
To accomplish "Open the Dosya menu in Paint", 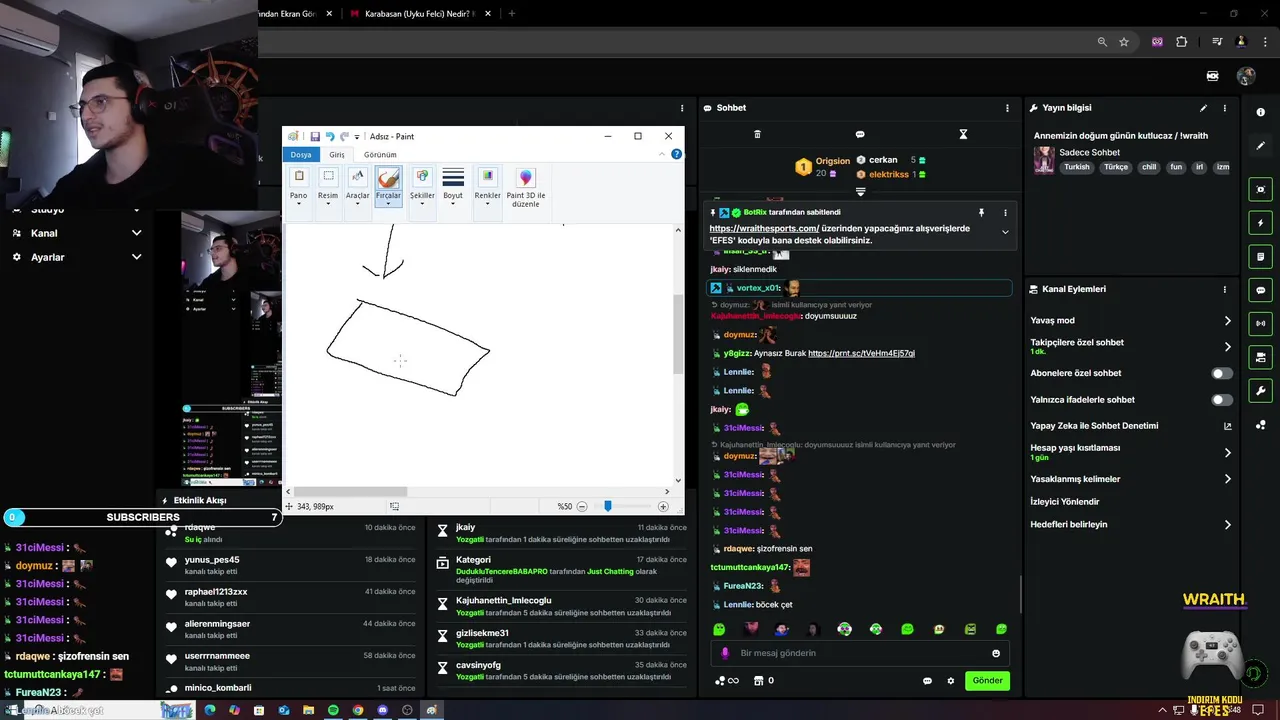I will (301, 154).
